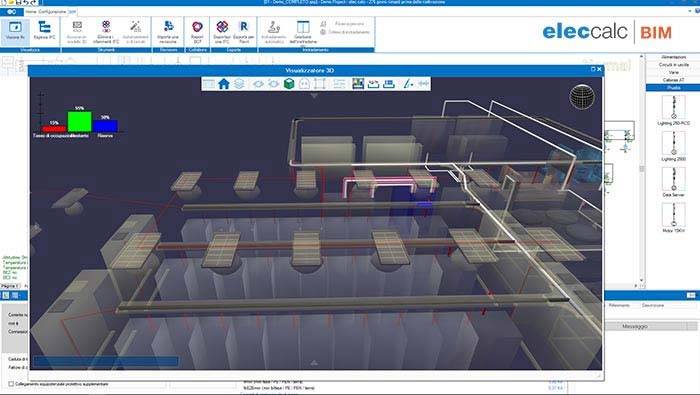Switch to the Home ribbon tab
This screenshot has width=700, height=395.
(30, 12)
